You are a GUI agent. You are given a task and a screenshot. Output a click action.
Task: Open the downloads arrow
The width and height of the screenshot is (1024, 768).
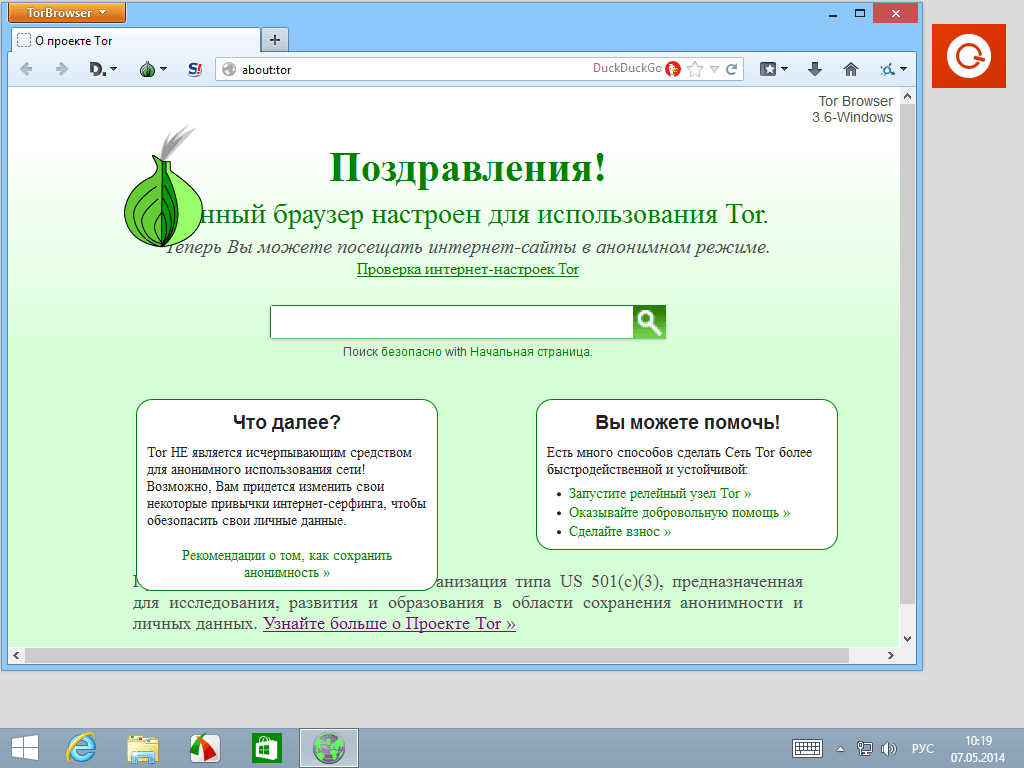pos(814,69)
